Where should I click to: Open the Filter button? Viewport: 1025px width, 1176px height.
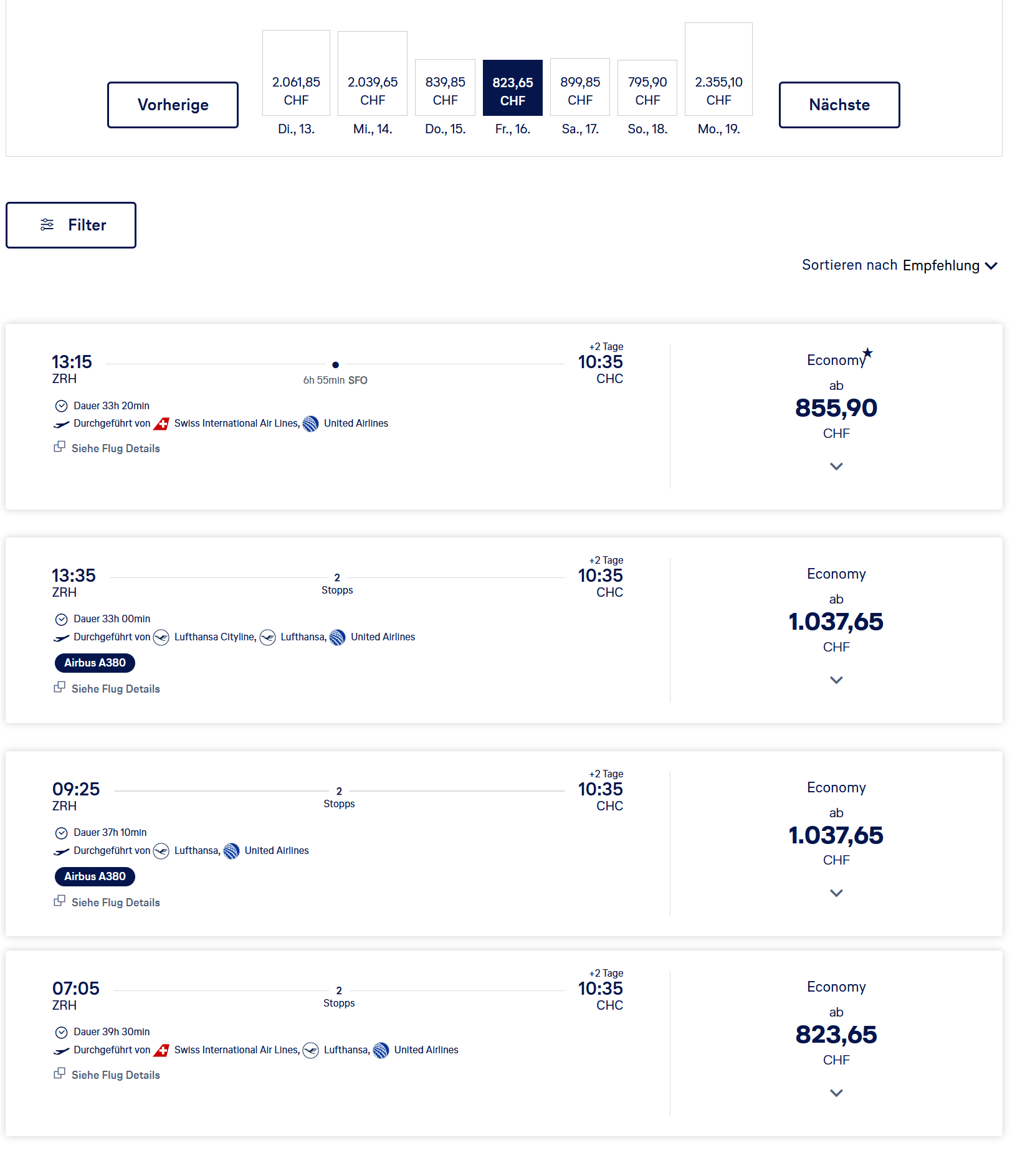(71, 225)
